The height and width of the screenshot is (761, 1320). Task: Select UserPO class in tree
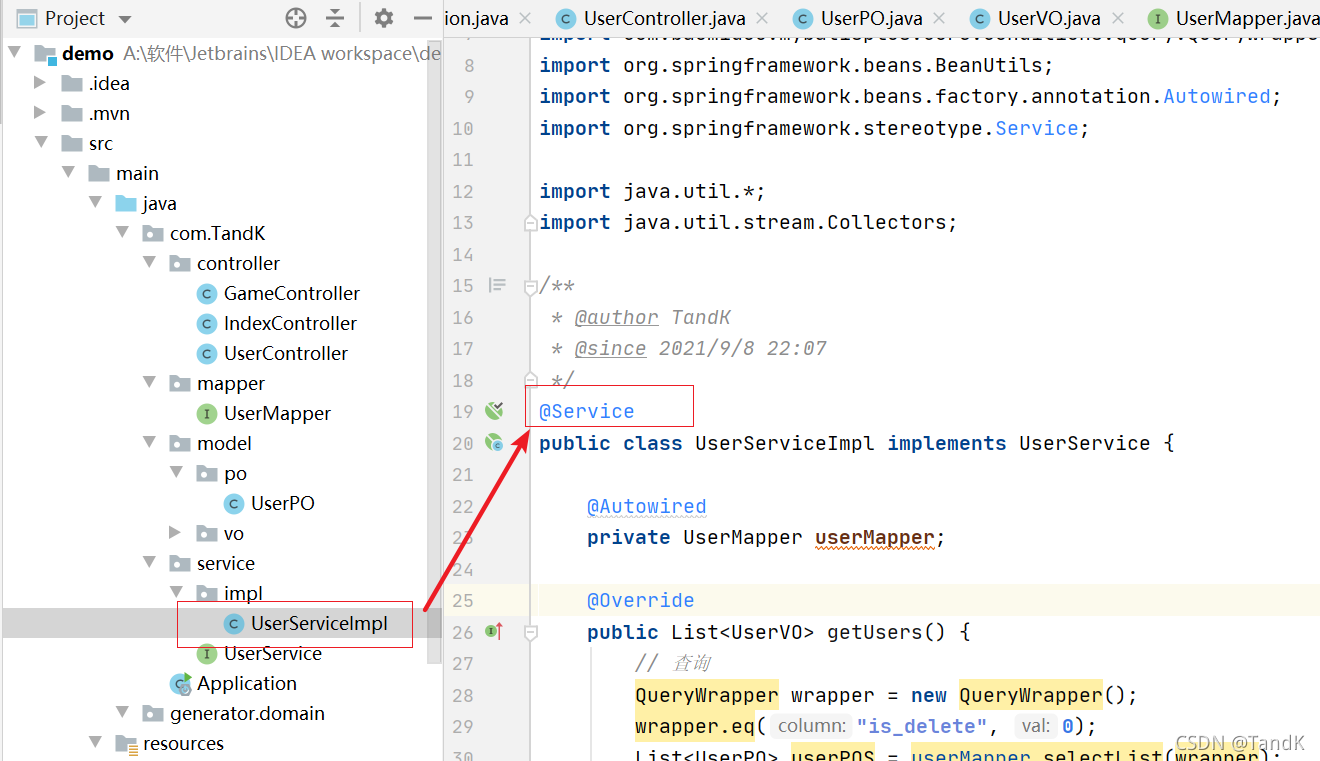pos(283,504)
